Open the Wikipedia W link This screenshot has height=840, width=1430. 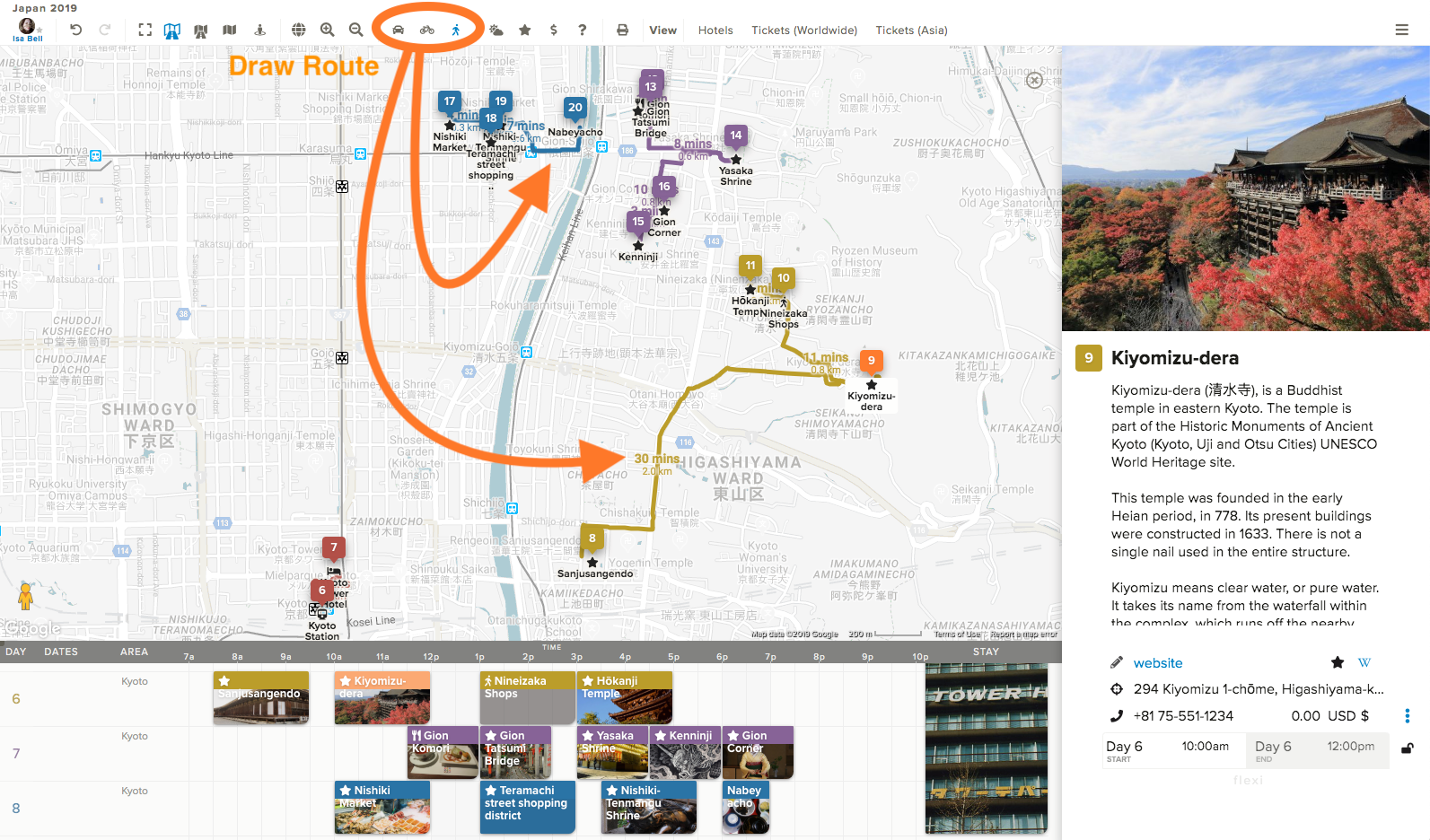[1364, 662]
